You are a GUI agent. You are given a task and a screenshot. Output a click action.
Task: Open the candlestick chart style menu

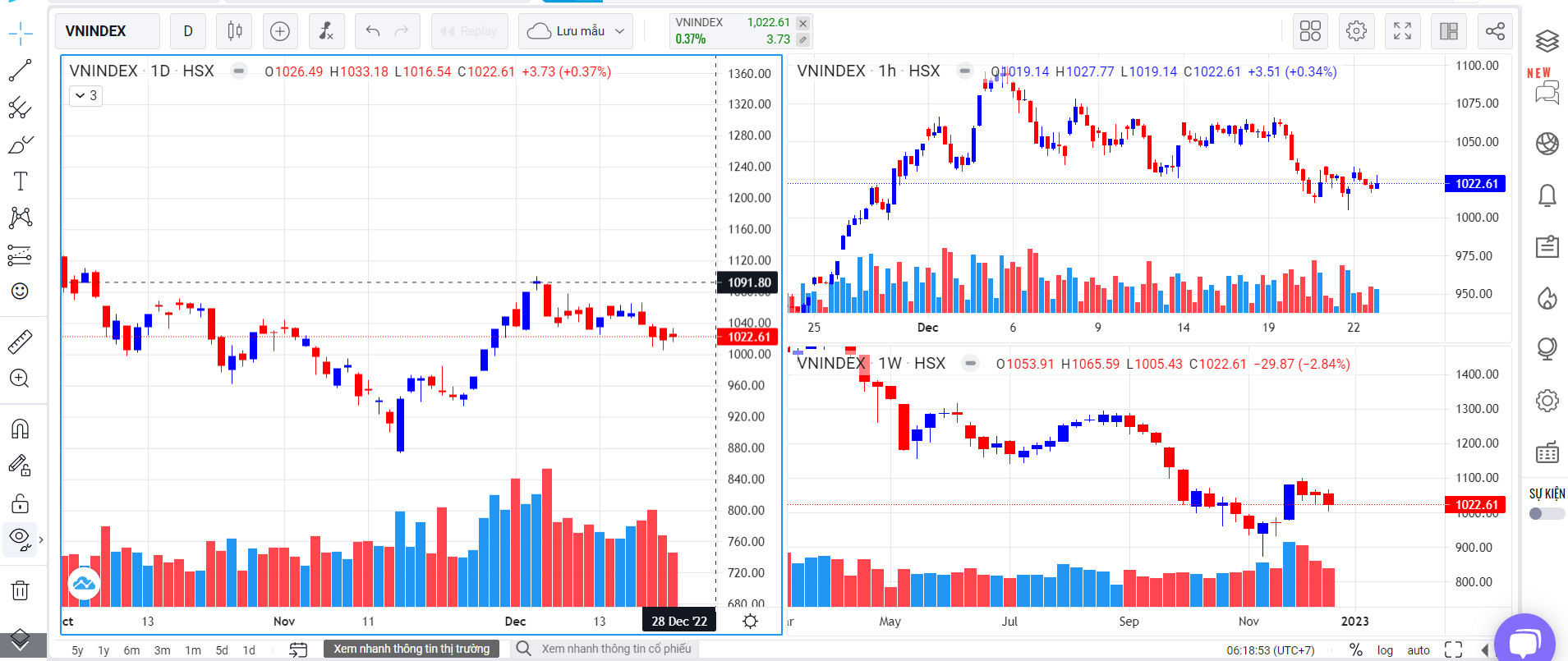pos(235,31)
